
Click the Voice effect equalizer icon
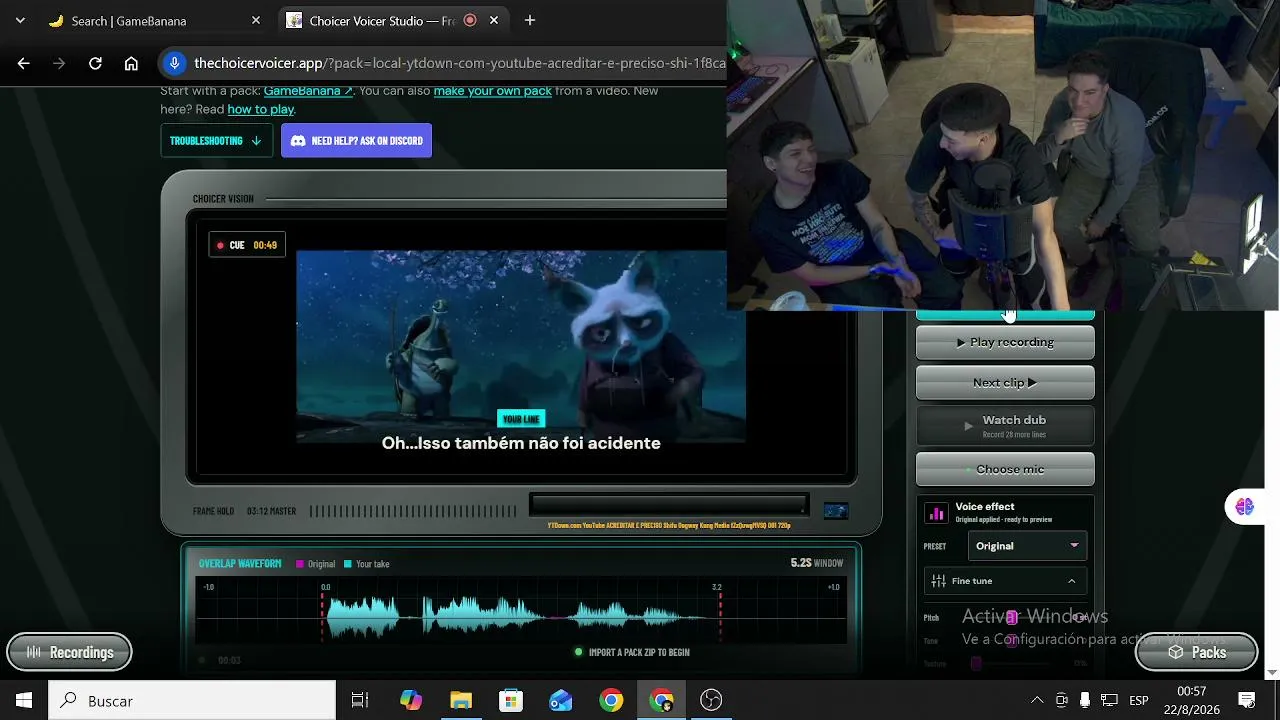click(x=937, y=513)
